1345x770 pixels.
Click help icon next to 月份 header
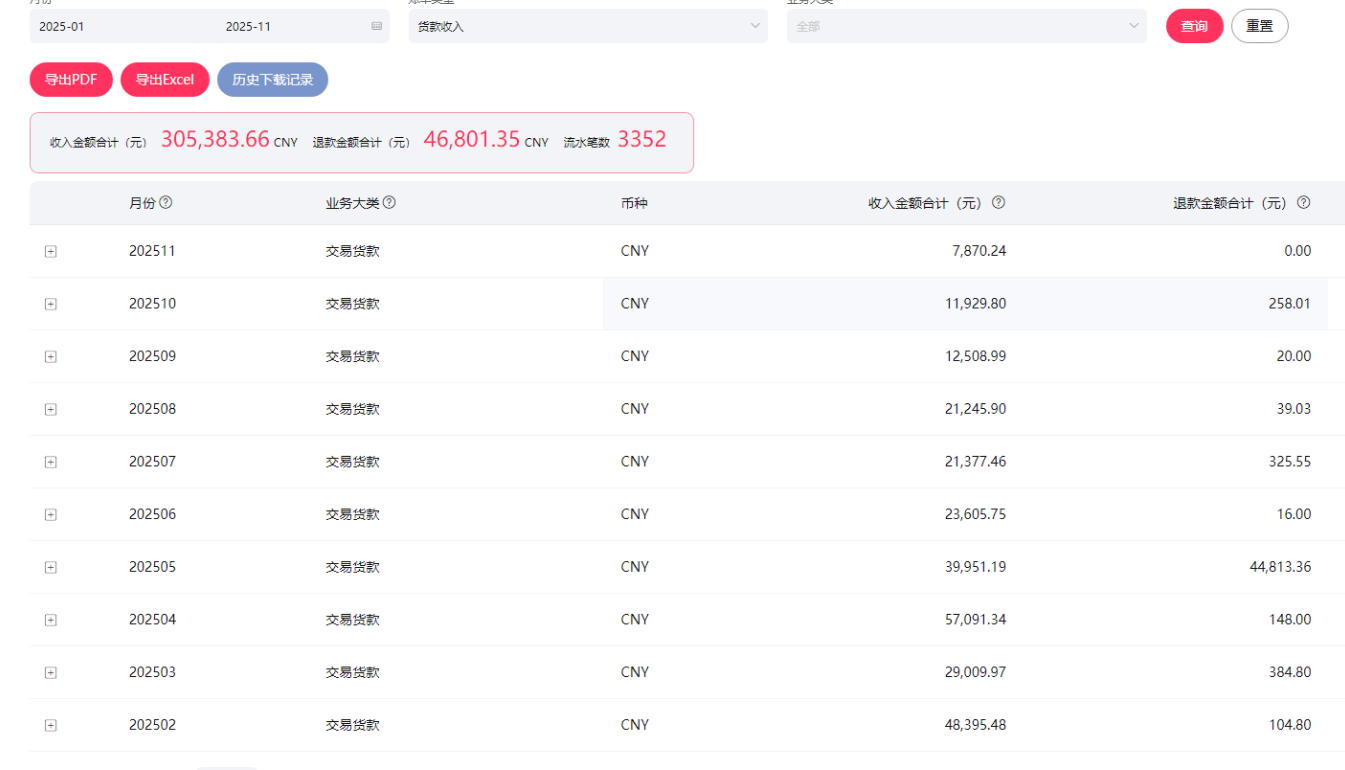point(166,202)
